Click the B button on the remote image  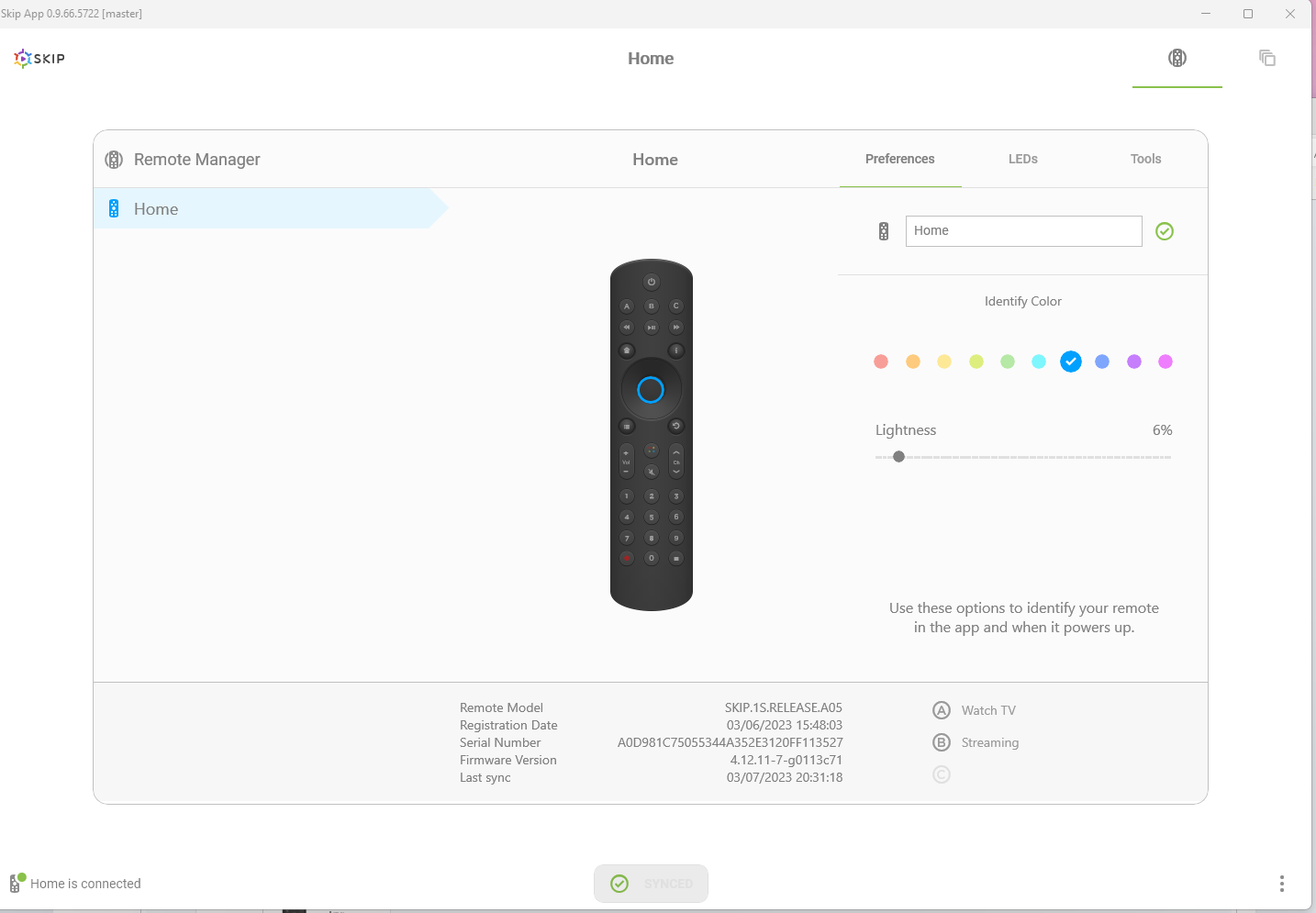pyautogui.click(x=652, y=306)
